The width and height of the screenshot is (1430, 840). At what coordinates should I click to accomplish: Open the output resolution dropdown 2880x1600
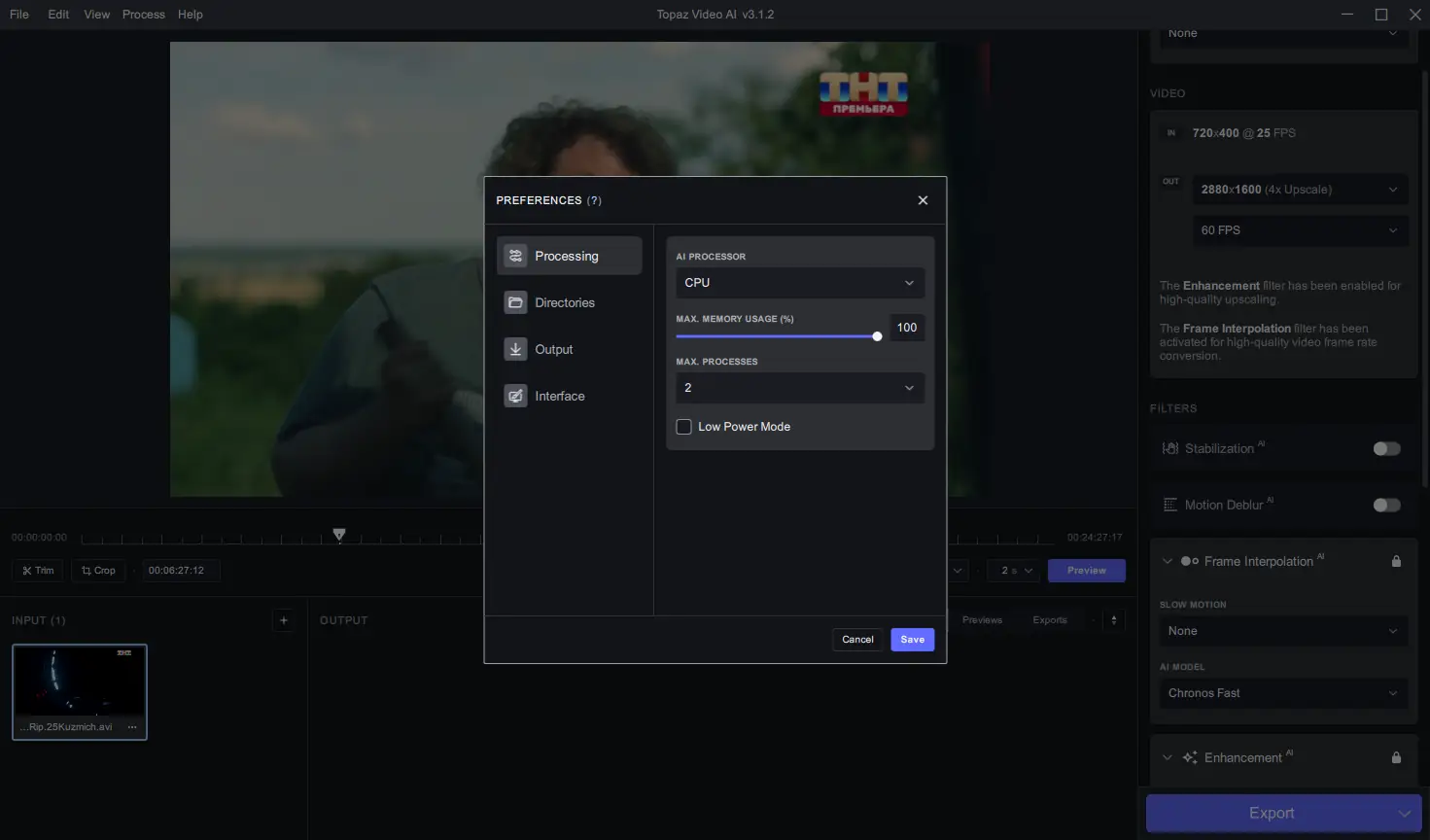pos(1300,190)
